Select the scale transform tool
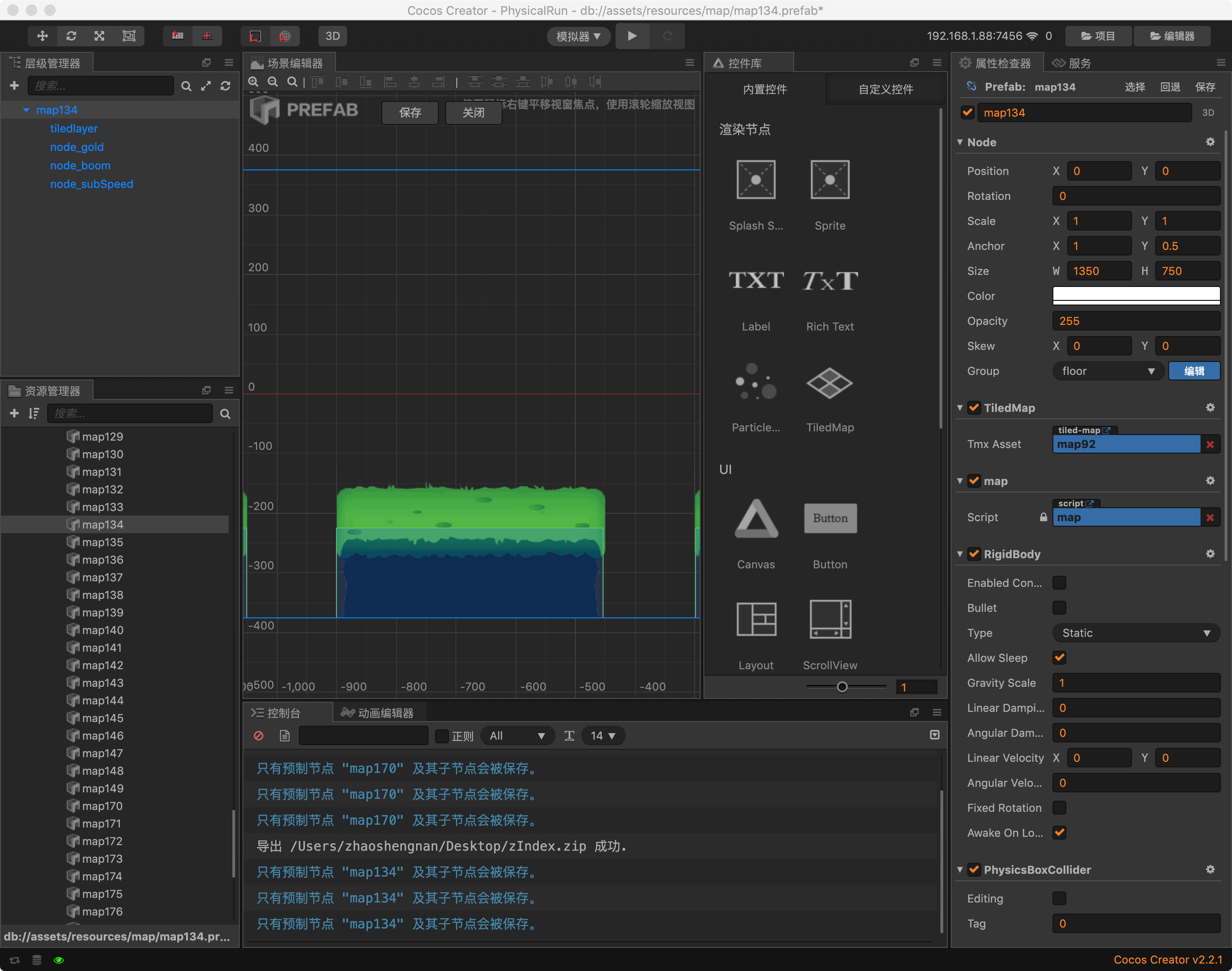 [x=100, y=36]
